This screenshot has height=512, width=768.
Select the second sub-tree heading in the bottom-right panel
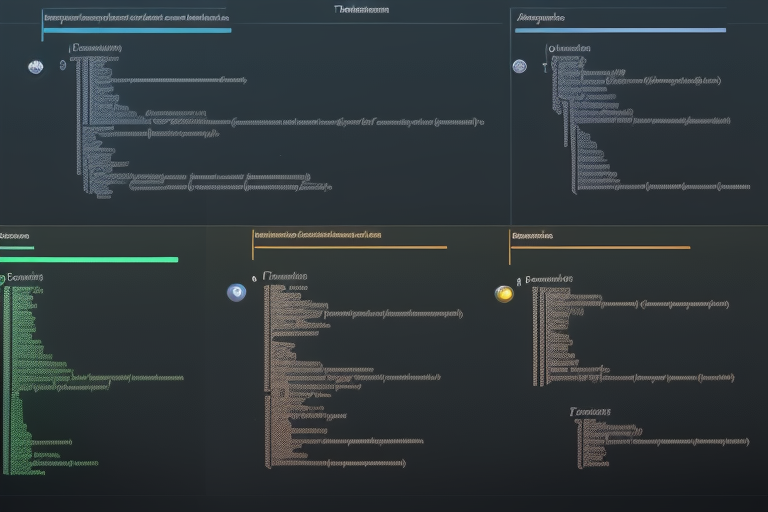(x=590, y=411)
